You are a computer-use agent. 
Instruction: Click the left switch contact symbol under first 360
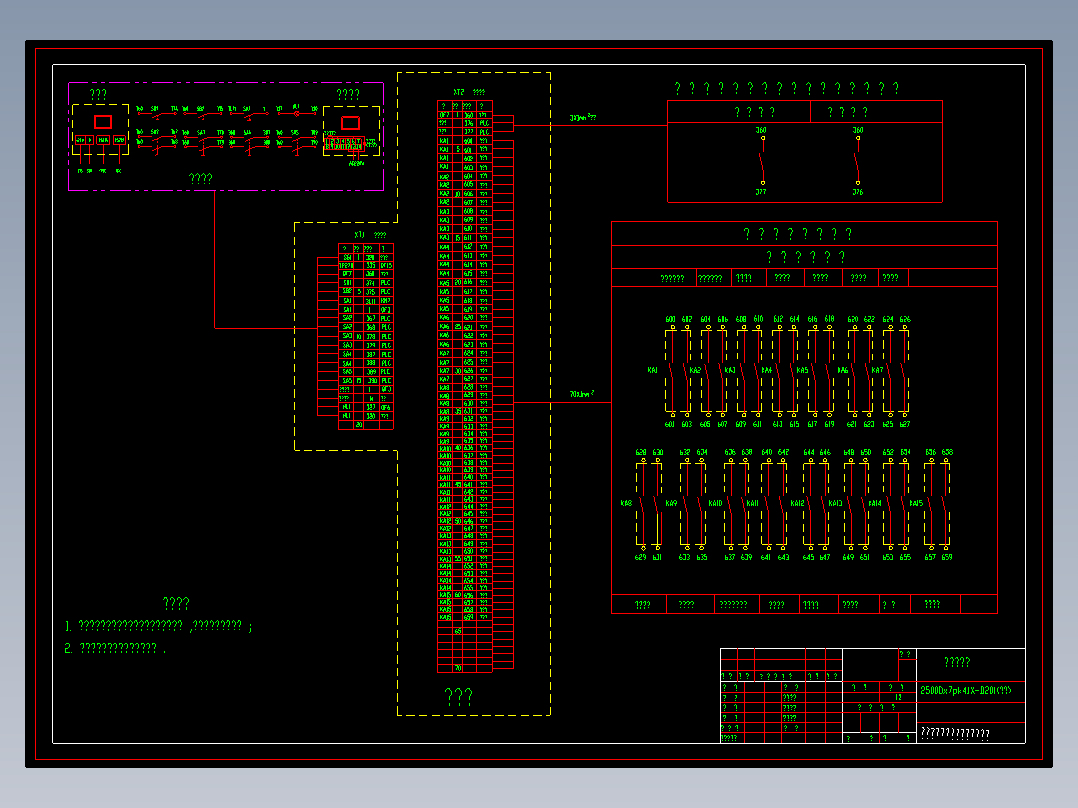[x=762, y=161]
